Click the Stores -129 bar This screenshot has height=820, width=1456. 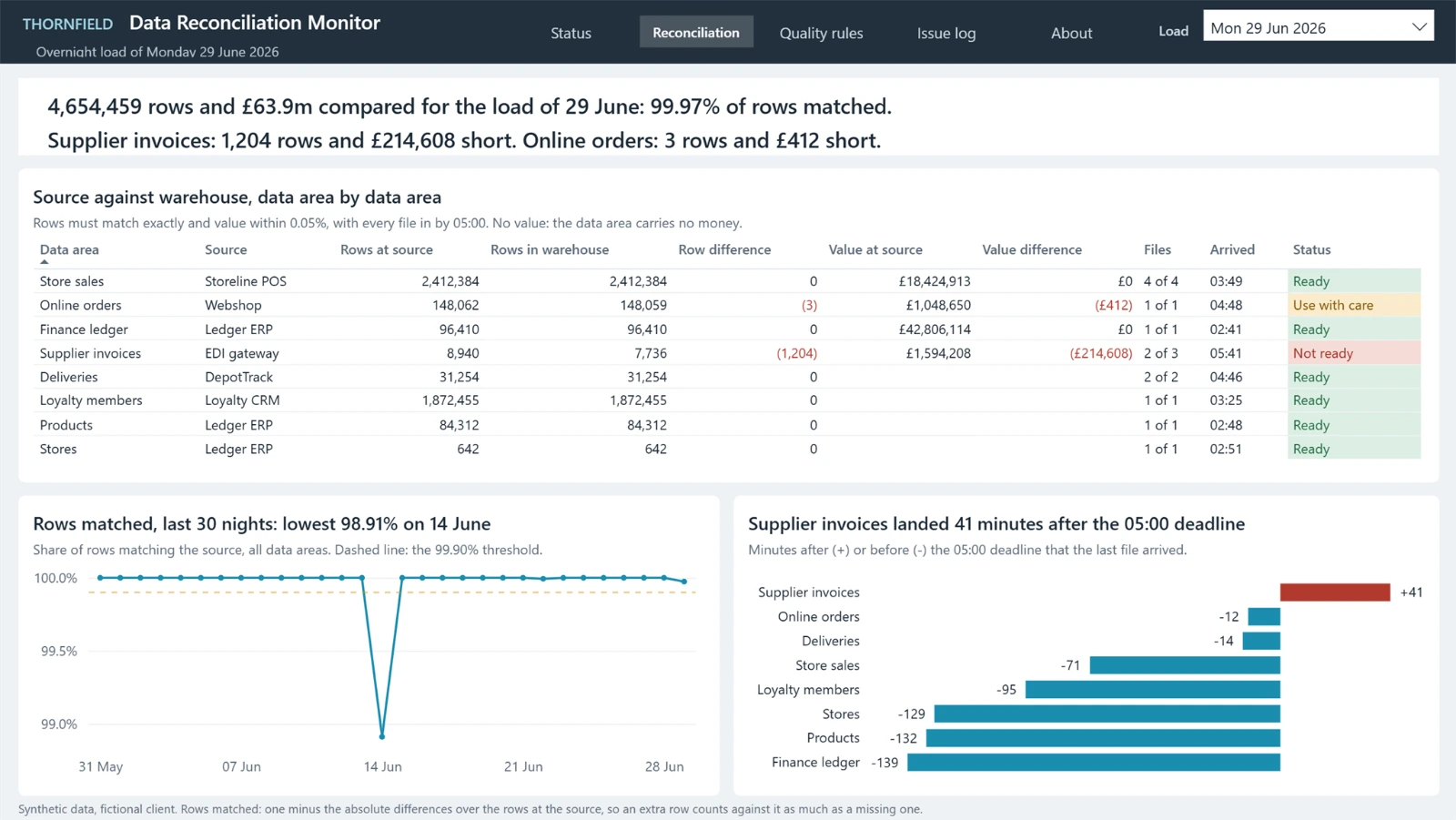point(1107,714)
